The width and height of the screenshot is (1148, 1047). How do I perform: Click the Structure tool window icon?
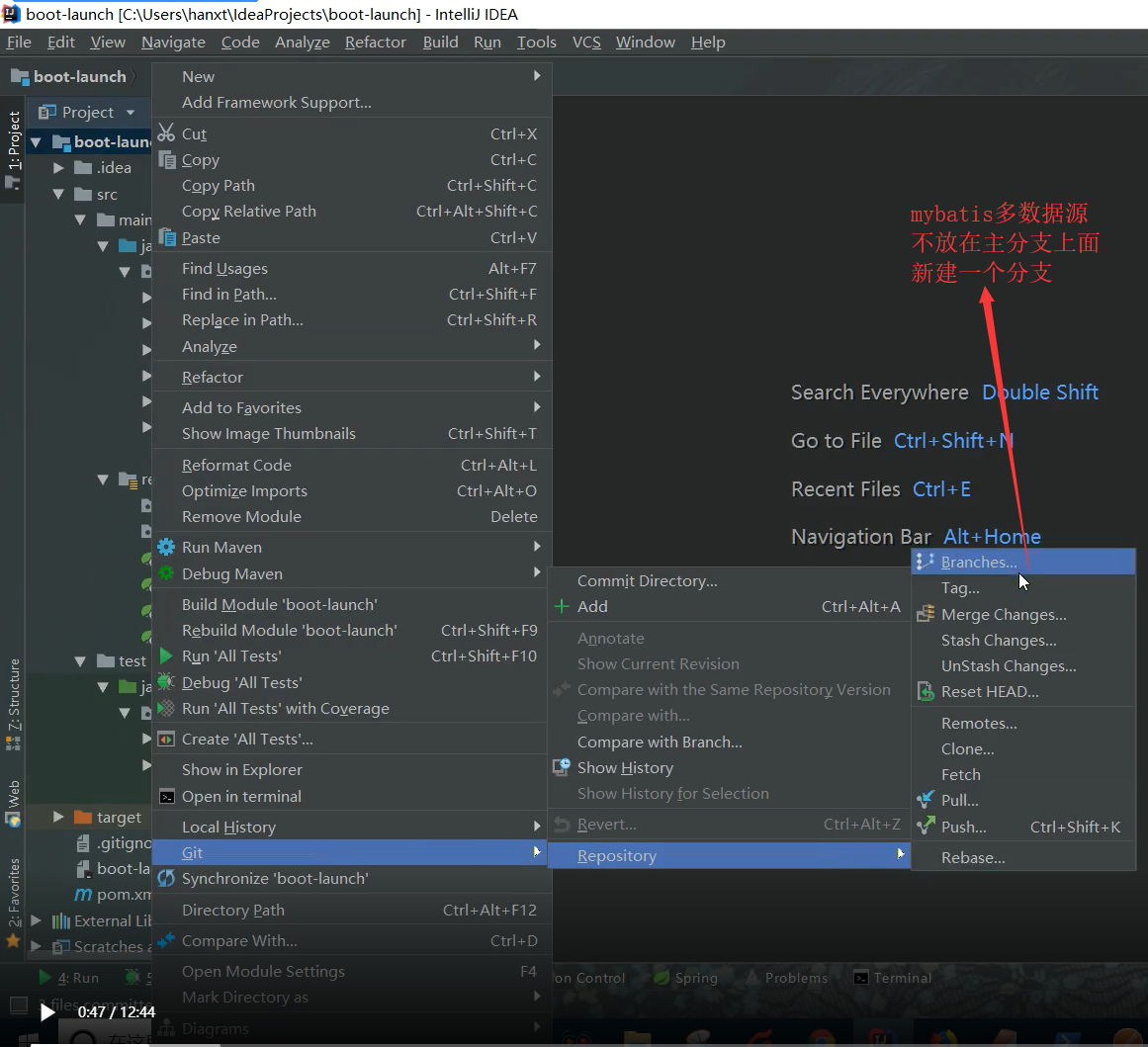point(13,743)
